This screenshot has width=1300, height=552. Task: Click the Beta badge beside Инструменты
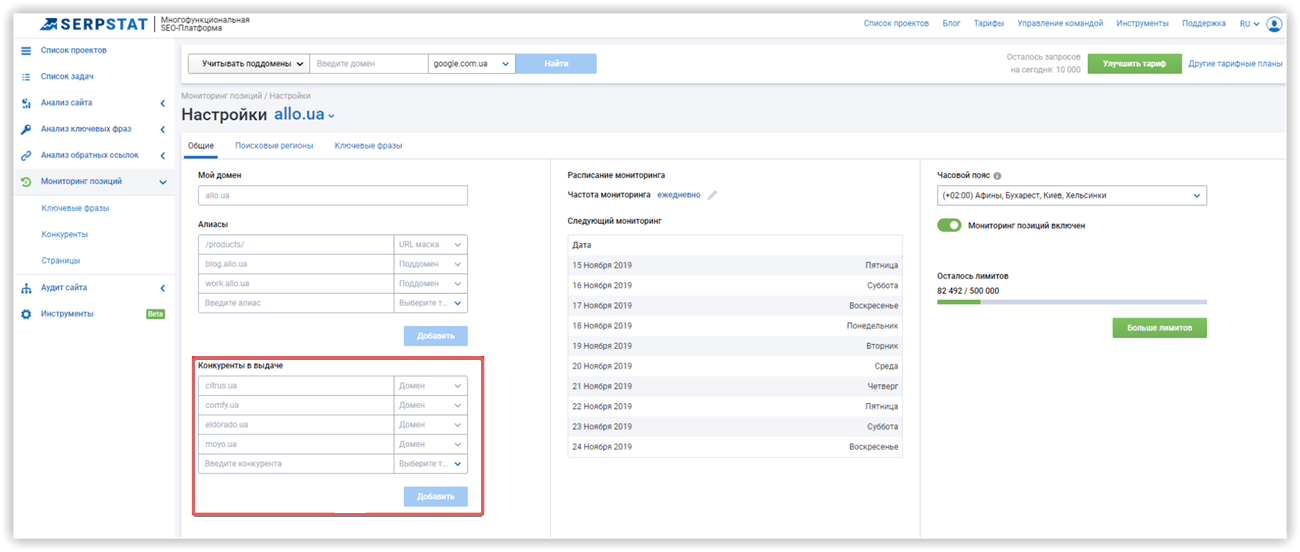pos(155,314)
